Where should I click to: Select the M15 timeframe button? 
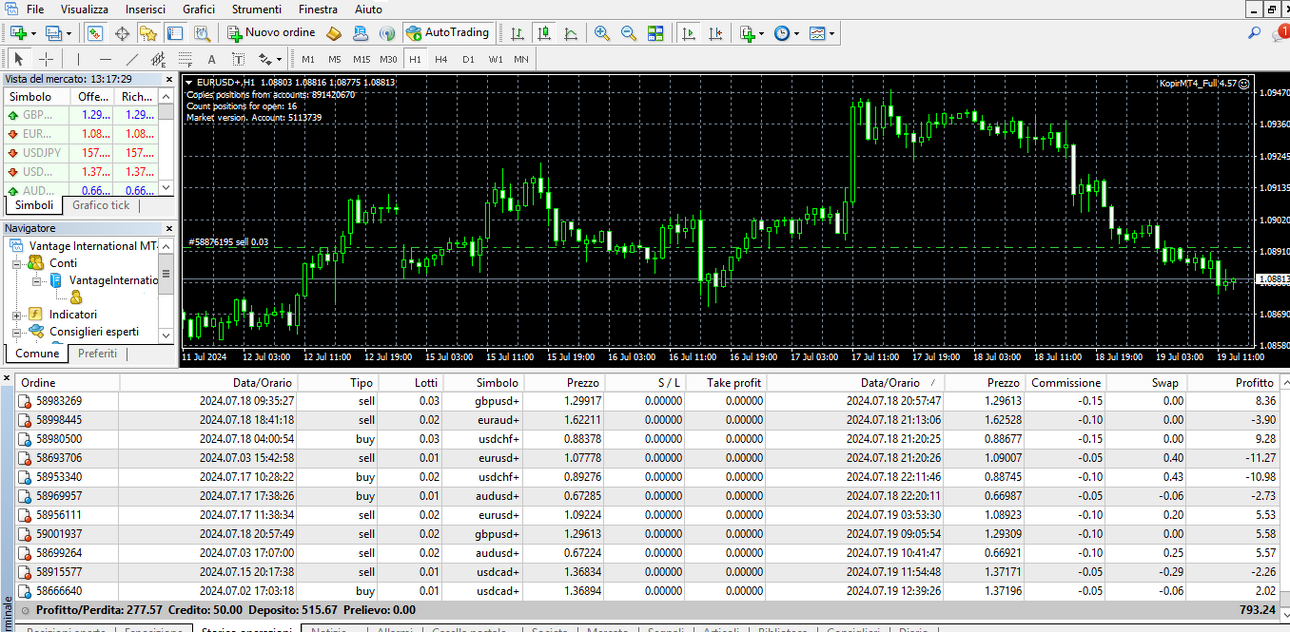[361, 59]
